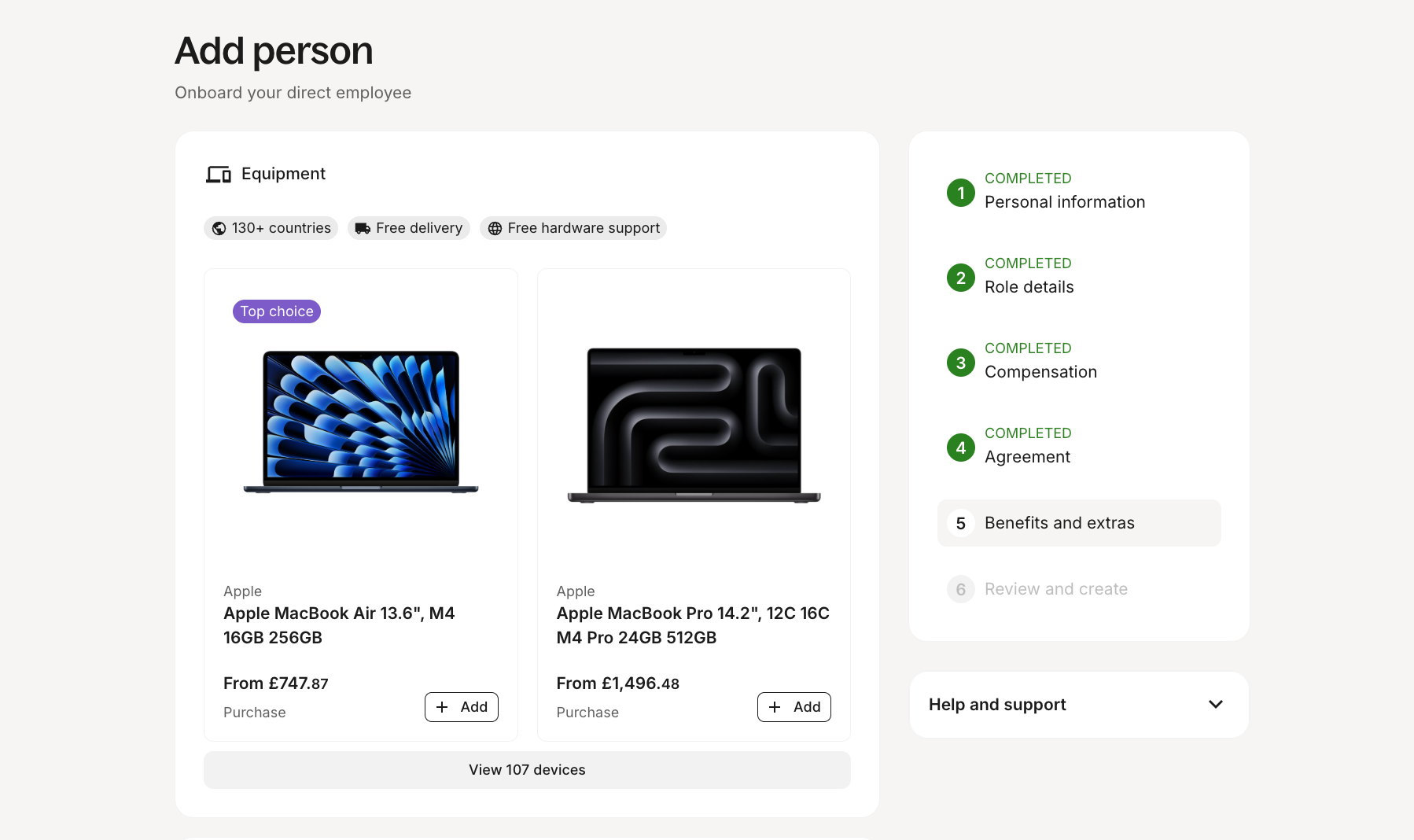1414x840 pixels.
Task: Click the Add person page heading
Action: coord(274,51)
